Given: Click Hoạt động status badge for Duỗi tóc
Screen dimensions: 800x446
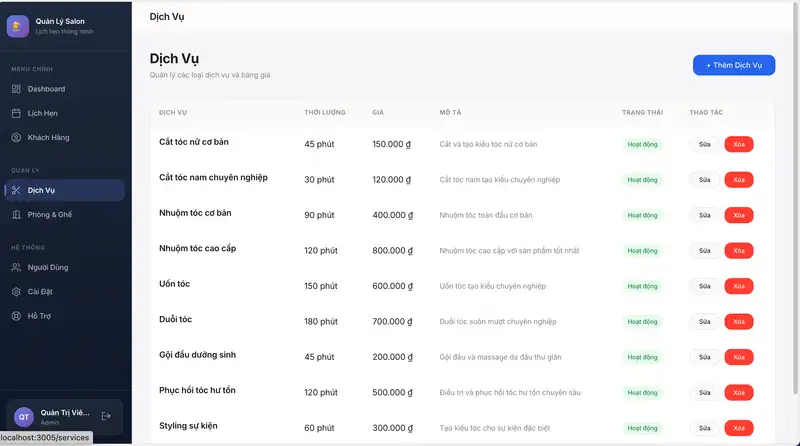Looking at the screenshot, I should [x=642, y=322].
